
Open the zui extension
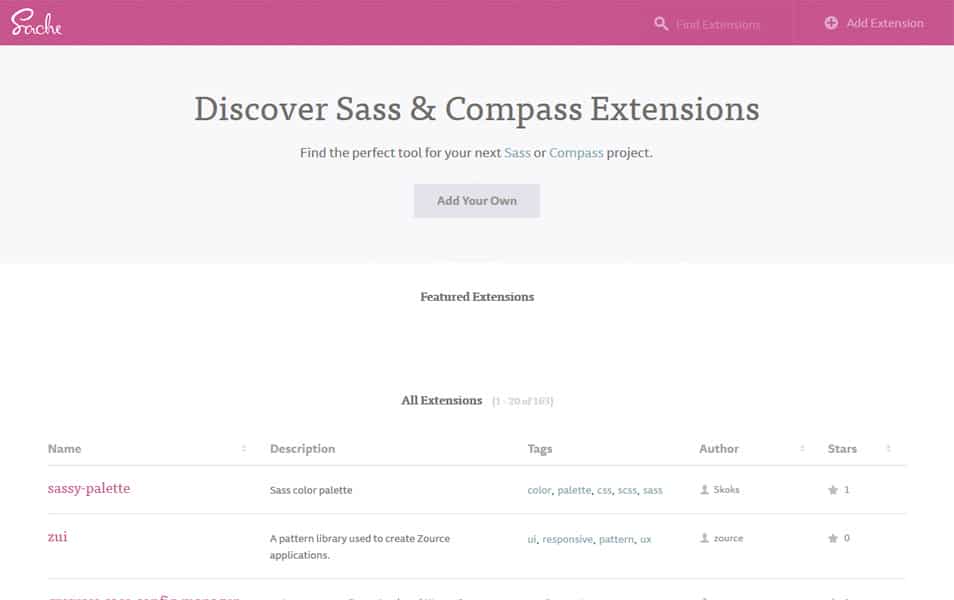(57, 537)
